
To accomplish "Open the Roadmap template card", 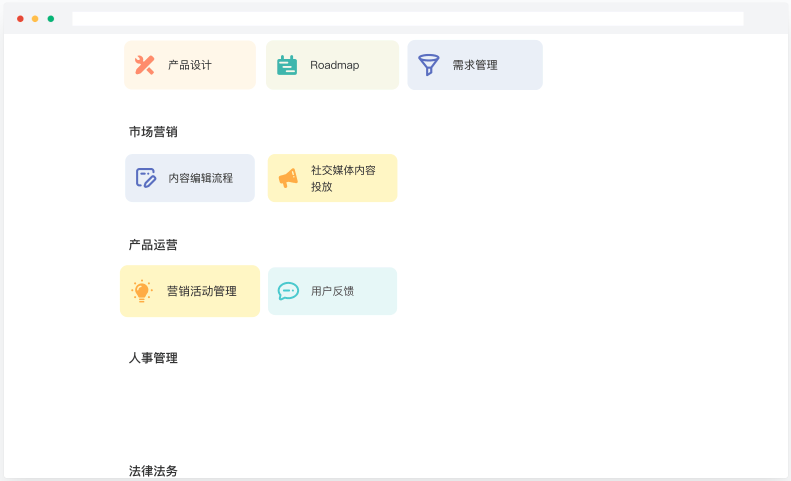I will point(332,65).
